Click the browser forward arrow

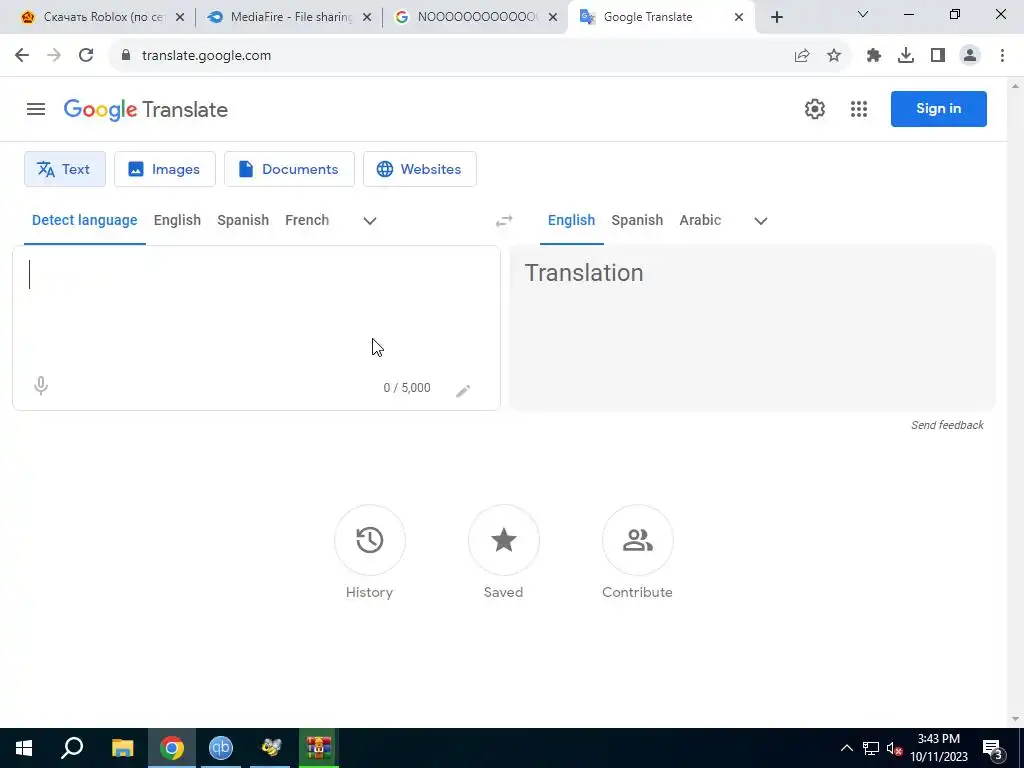click(54, 56)
